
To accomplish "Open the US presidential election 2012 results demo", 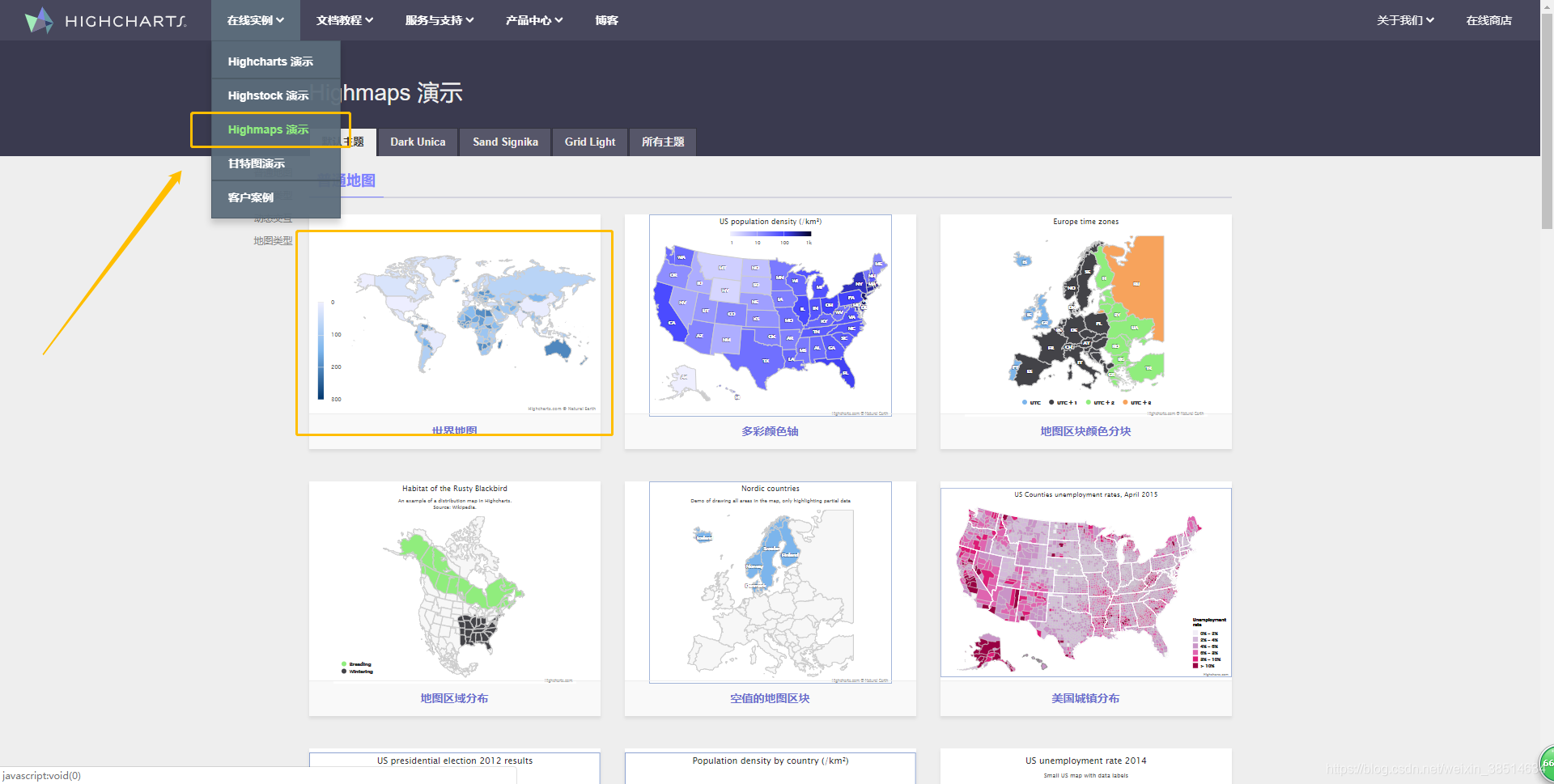I will coord(455,768).
